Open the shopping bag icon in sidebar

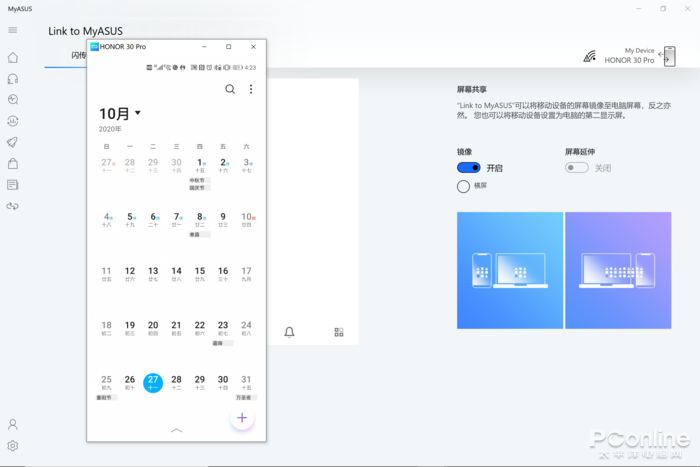pyautogui.click(x=13, y=163)
